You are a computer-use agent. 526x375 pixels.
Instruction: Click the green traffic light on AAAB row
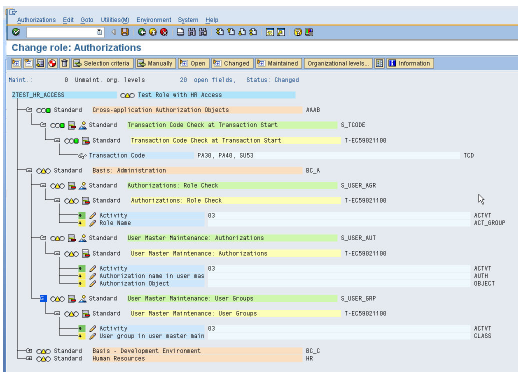point(43,110)
